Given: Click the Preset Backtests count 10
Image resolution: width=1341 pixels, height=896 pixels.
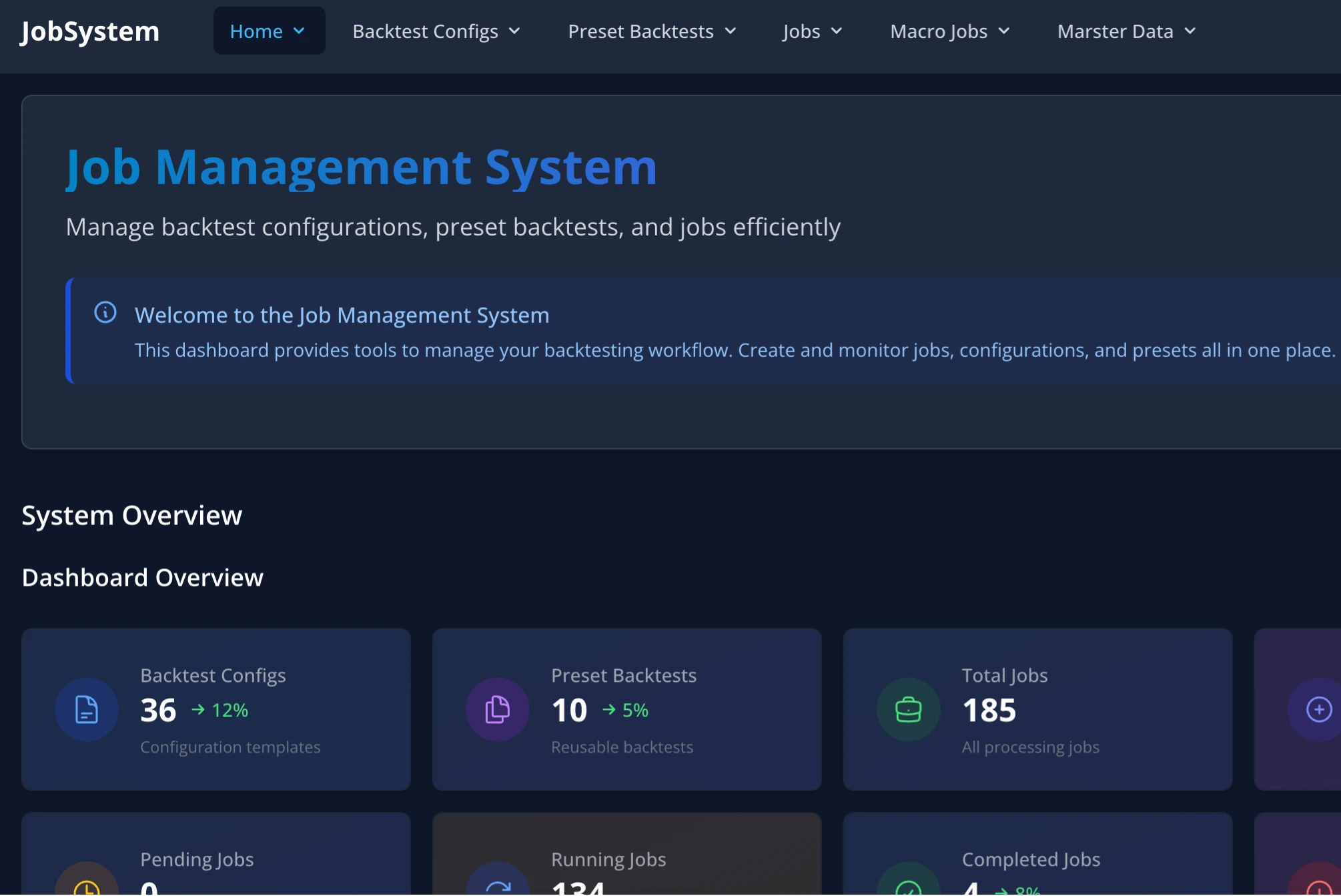Looking at the screenshot, I should (x=569, y=710).
